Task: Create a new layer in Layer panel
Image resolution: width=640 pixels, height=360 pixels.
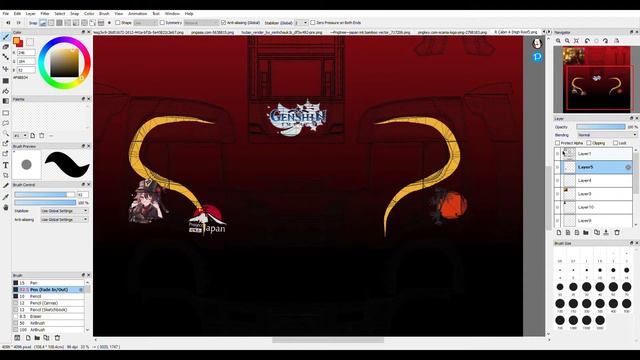Action: click(x=559, y=233)
